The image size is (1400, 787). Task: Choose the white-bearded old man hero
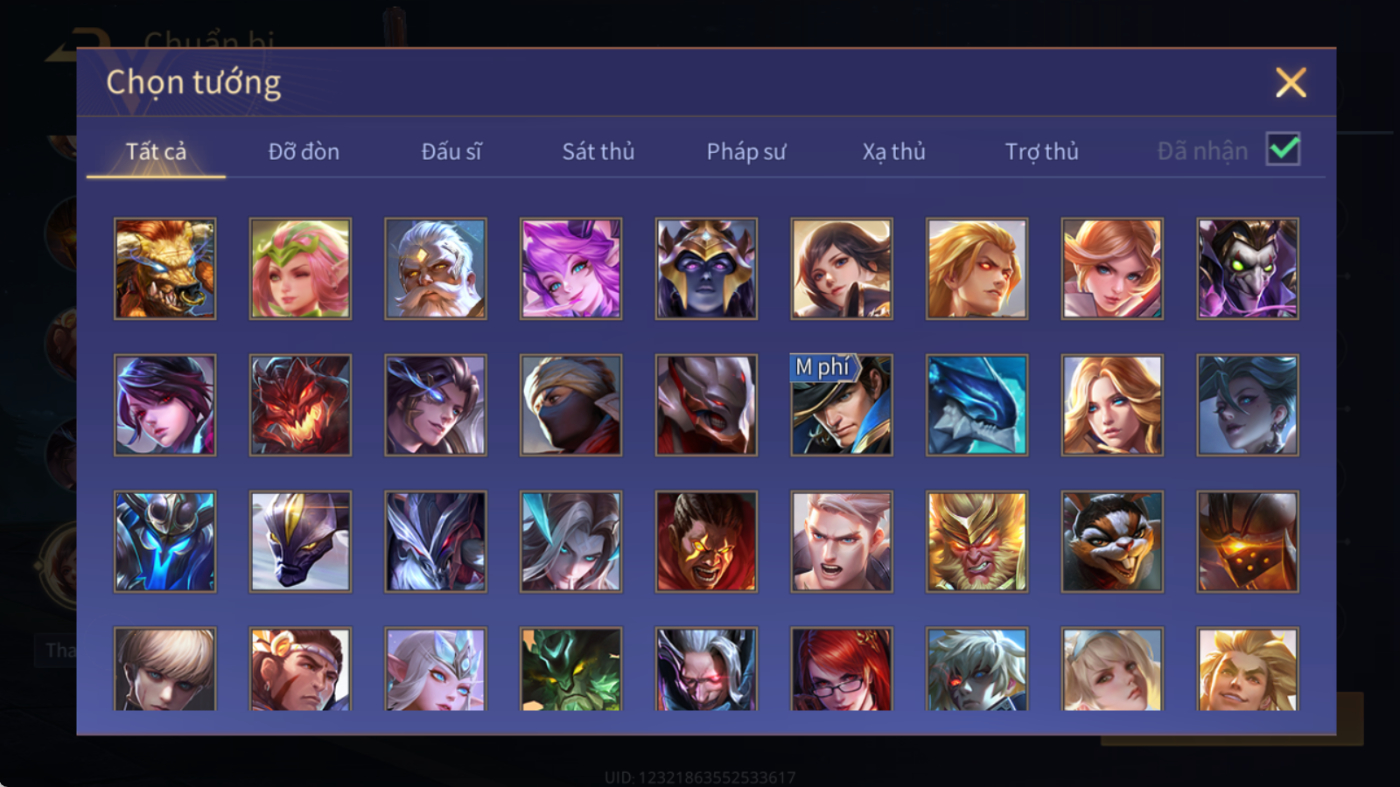point(436,269)
